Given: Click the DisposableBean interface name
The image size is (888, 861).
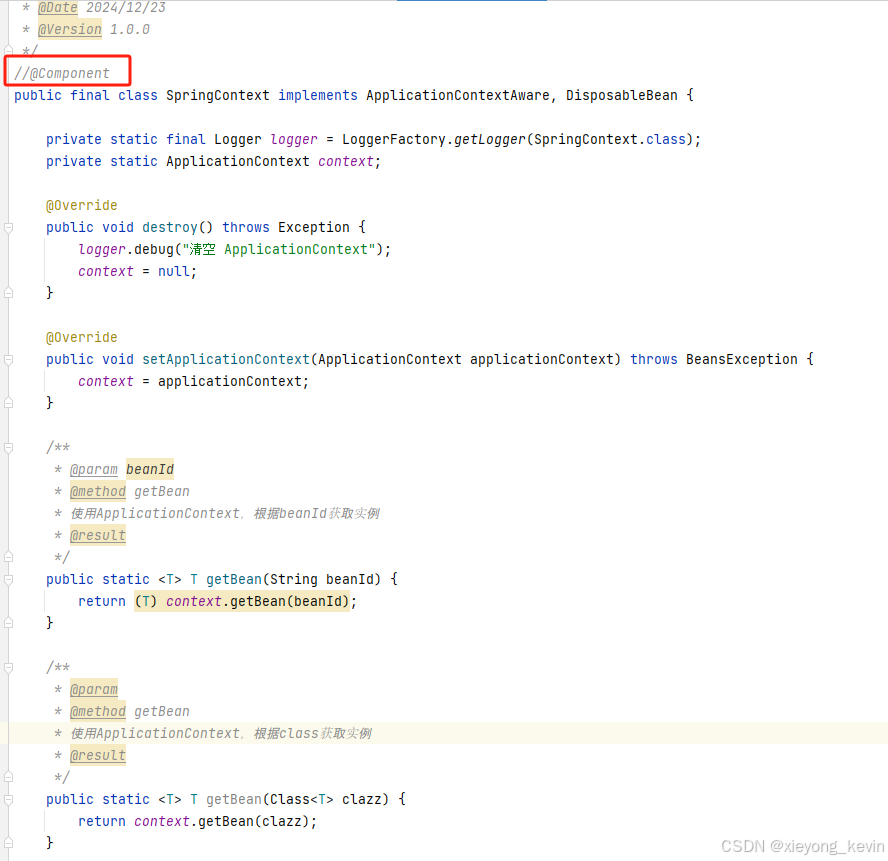Looking at the screenshot, I should point(621,94).
